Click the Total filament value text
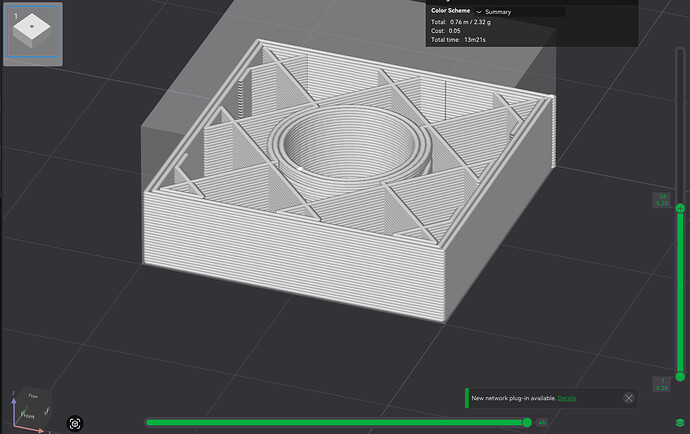The height and width of the screenshot is (434, 690). coord(470,22)
